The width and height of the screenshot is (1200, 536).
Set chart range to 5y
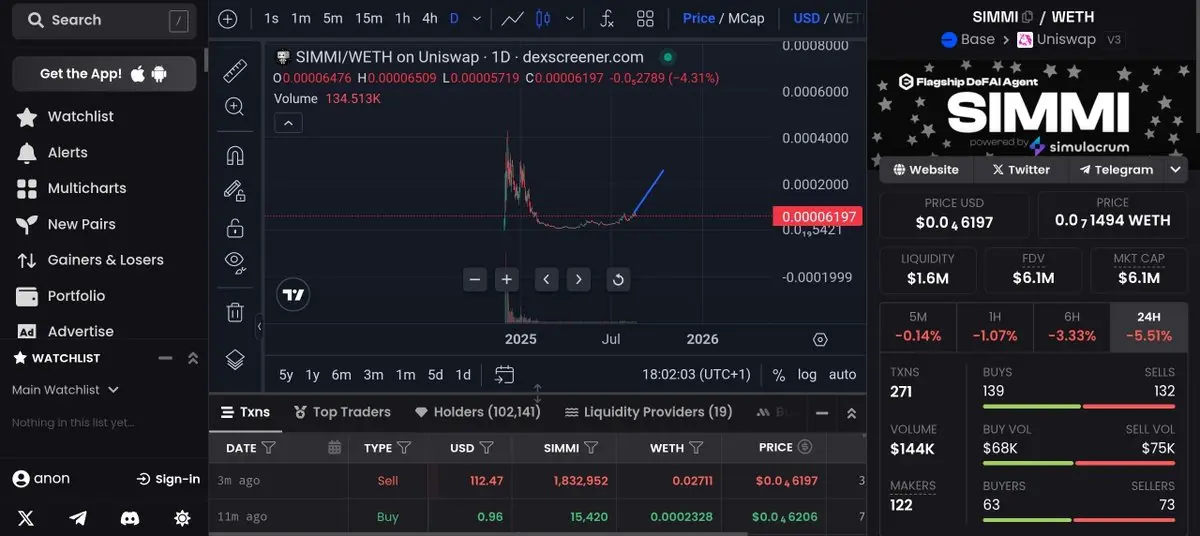(x=286, y=375)
